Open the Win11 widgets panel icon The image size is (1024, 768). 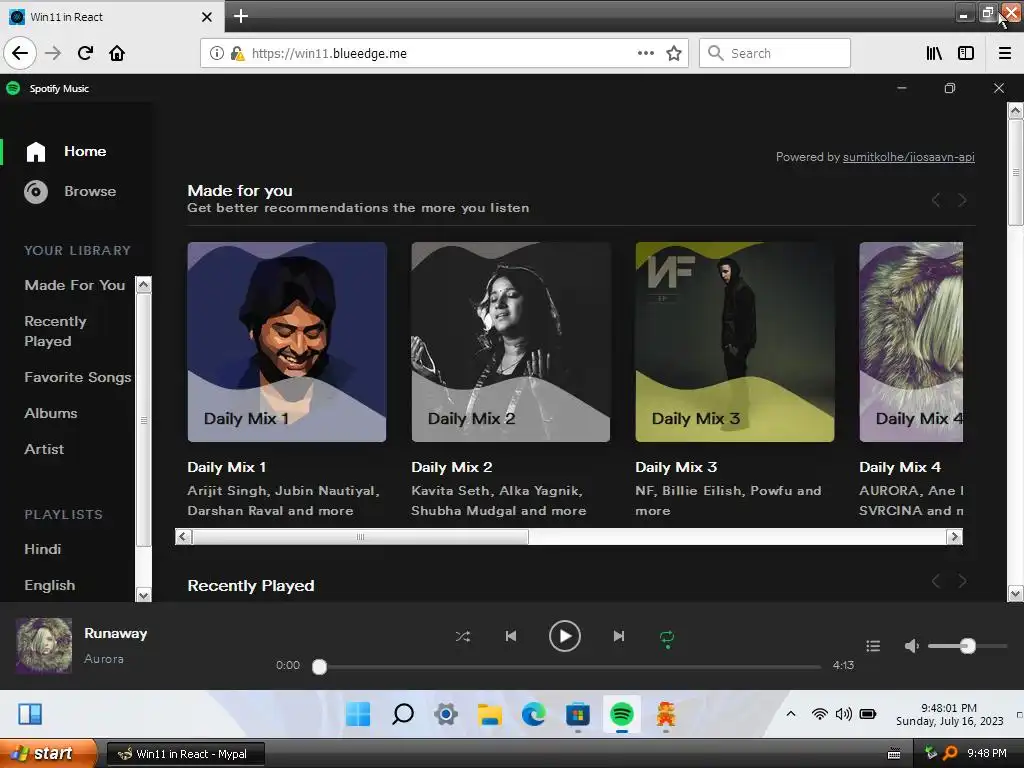[x=30, y=714]
